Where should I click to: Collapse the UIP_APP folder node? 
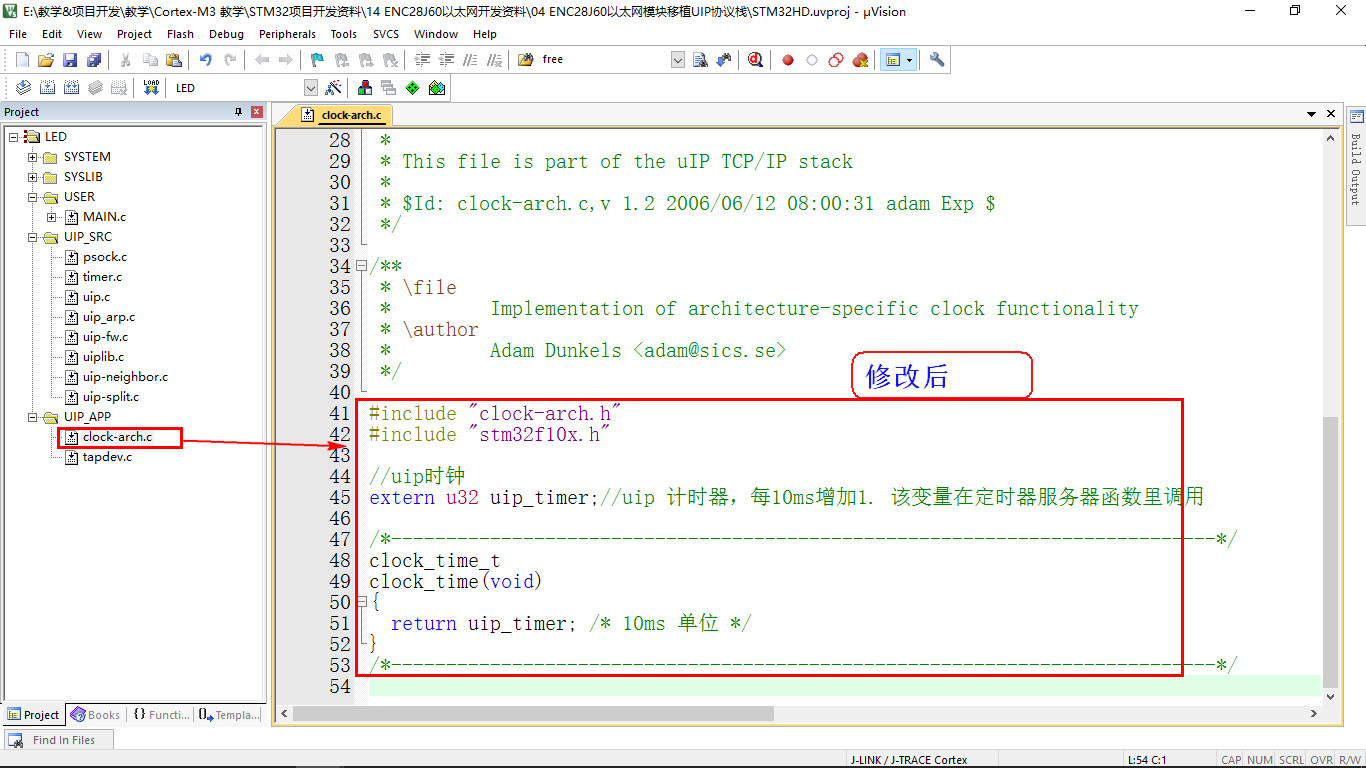tap(33, 417)
